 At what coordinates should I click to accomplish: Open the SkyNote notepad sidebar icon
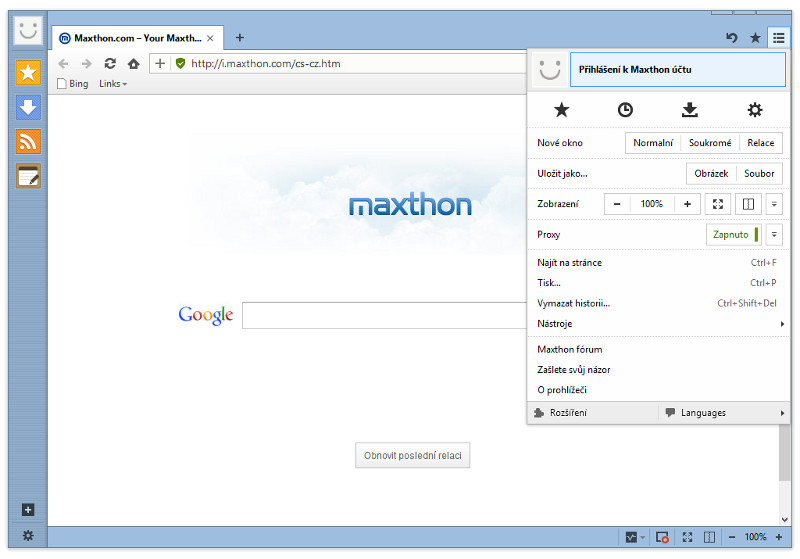[28, 176]
